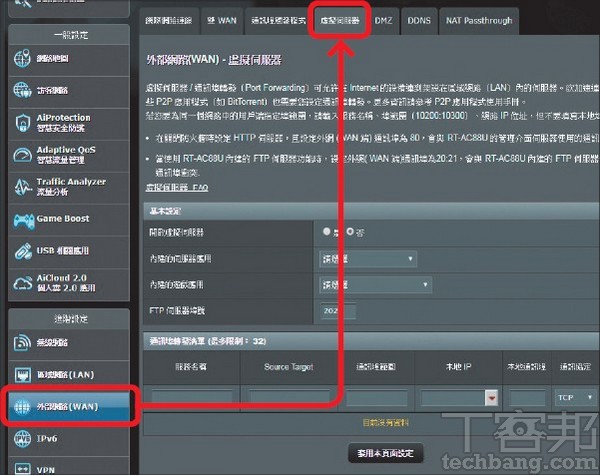Image resolution: width=600 pixels, height=475 pixels.
Task: Select Yes radio to enable virtual server
Action: click(326, 231)
